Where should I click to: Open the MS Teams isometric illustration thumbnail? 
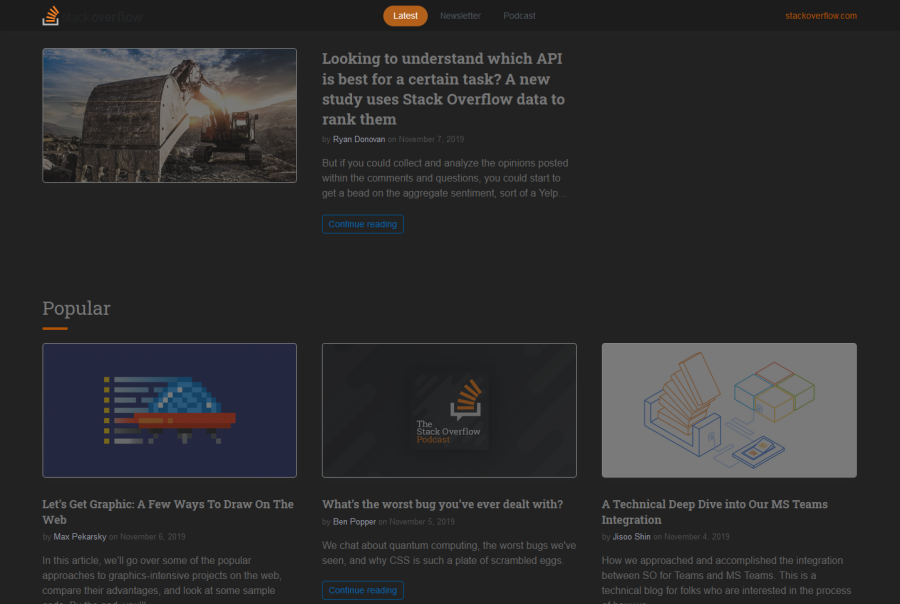point(729,411)
